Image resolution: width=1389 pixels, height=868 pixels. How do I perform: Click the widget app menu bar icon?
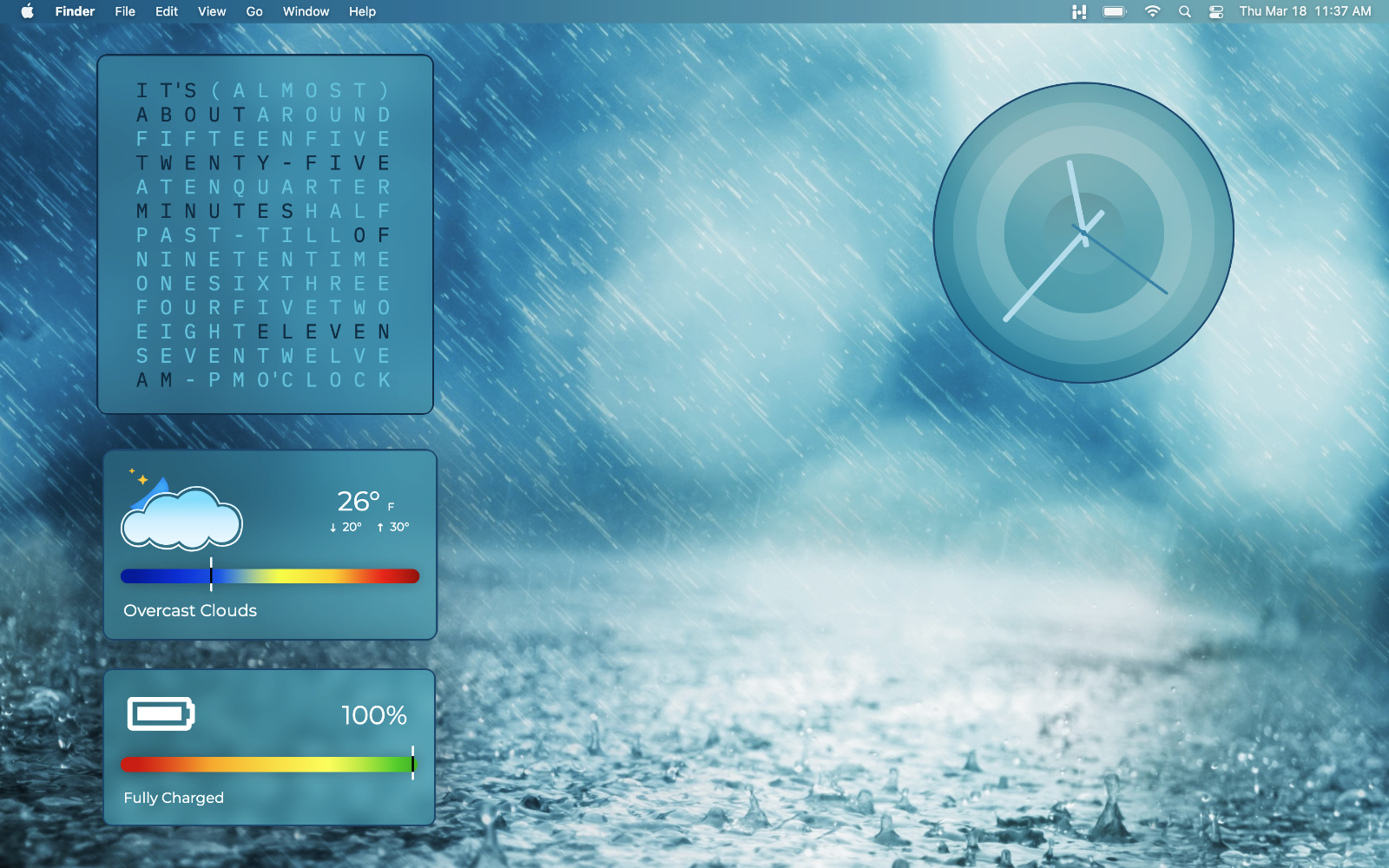tap(1079, 11)
